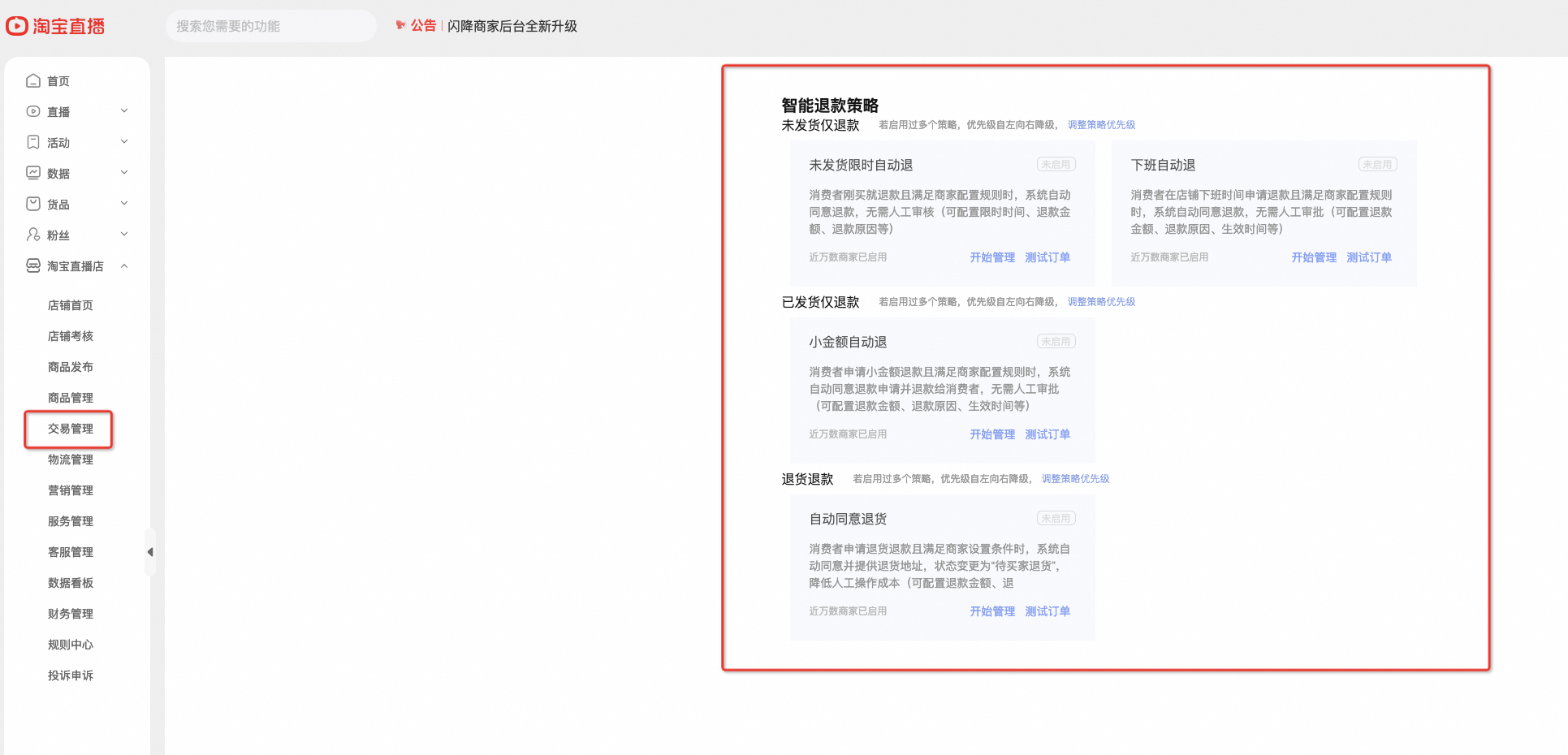This screenshot has height=755, width=1568.
Task: Click the 公告 announcement flag icon
Action: 401,25
